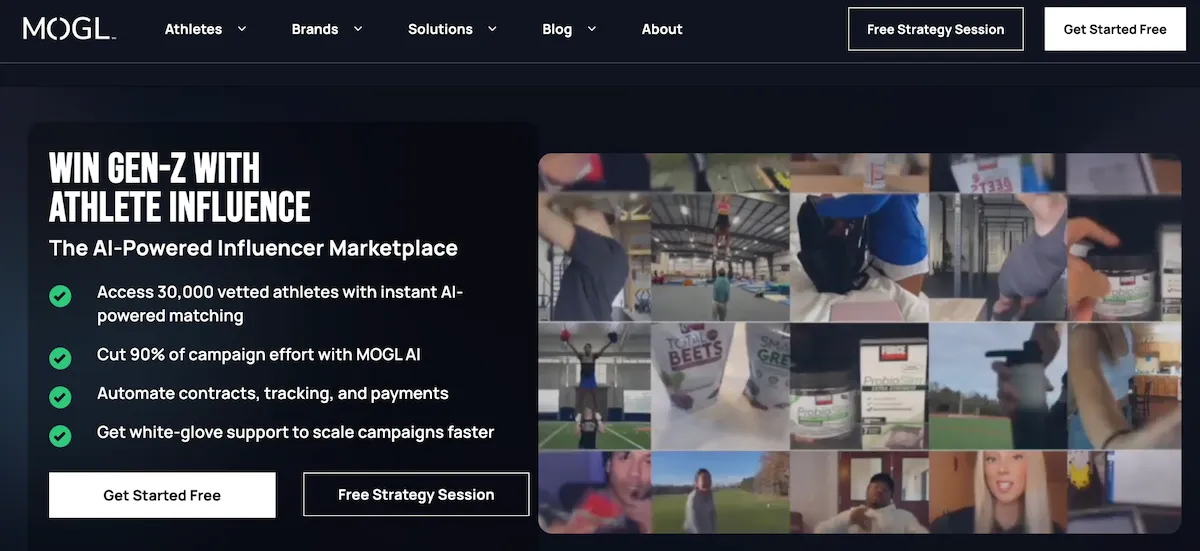Click Get Started Free below checklist
The width and height of the screenshot is (1200, 551).
[162, 495]
